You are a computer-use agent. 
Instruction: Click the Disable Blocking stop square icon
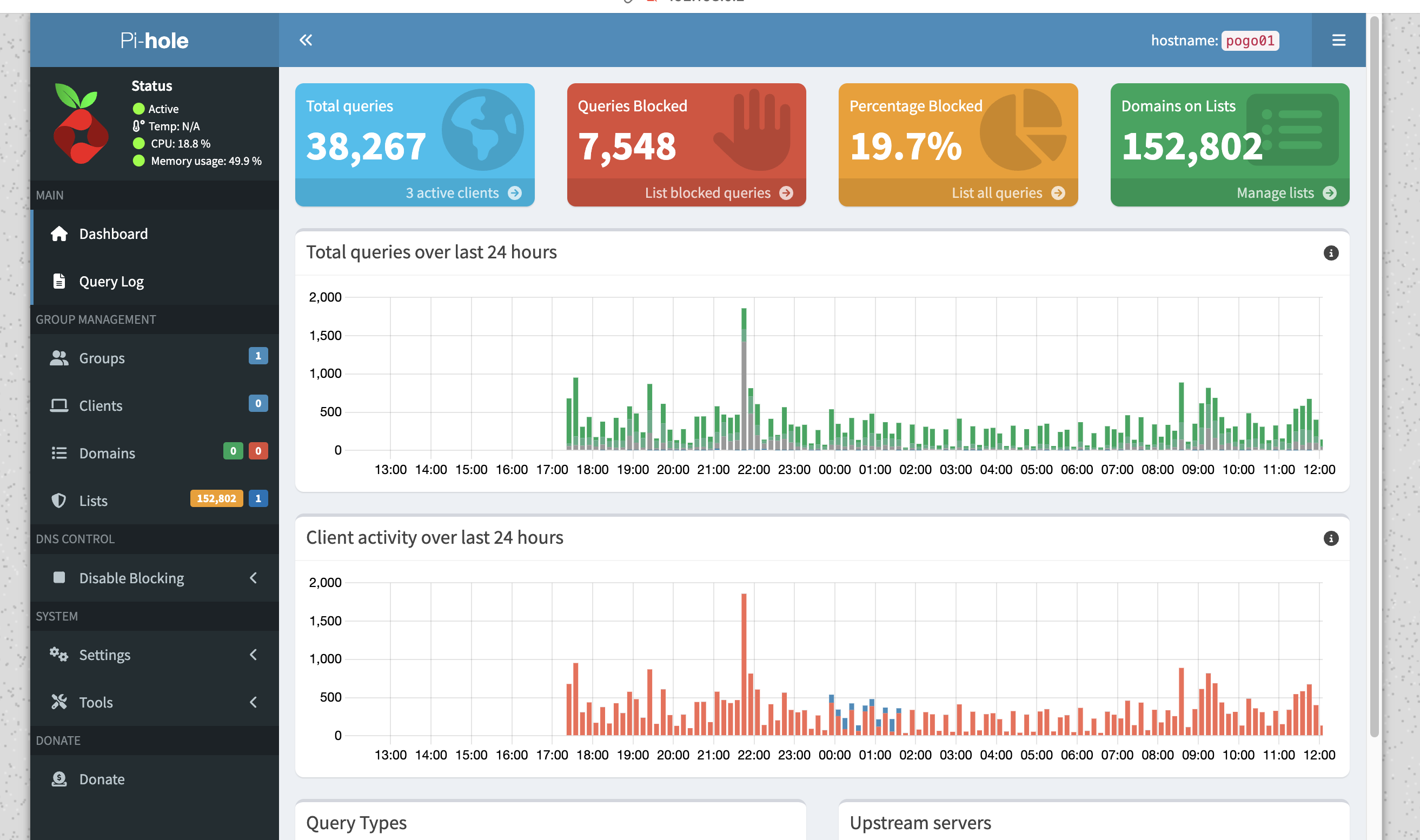59,578
